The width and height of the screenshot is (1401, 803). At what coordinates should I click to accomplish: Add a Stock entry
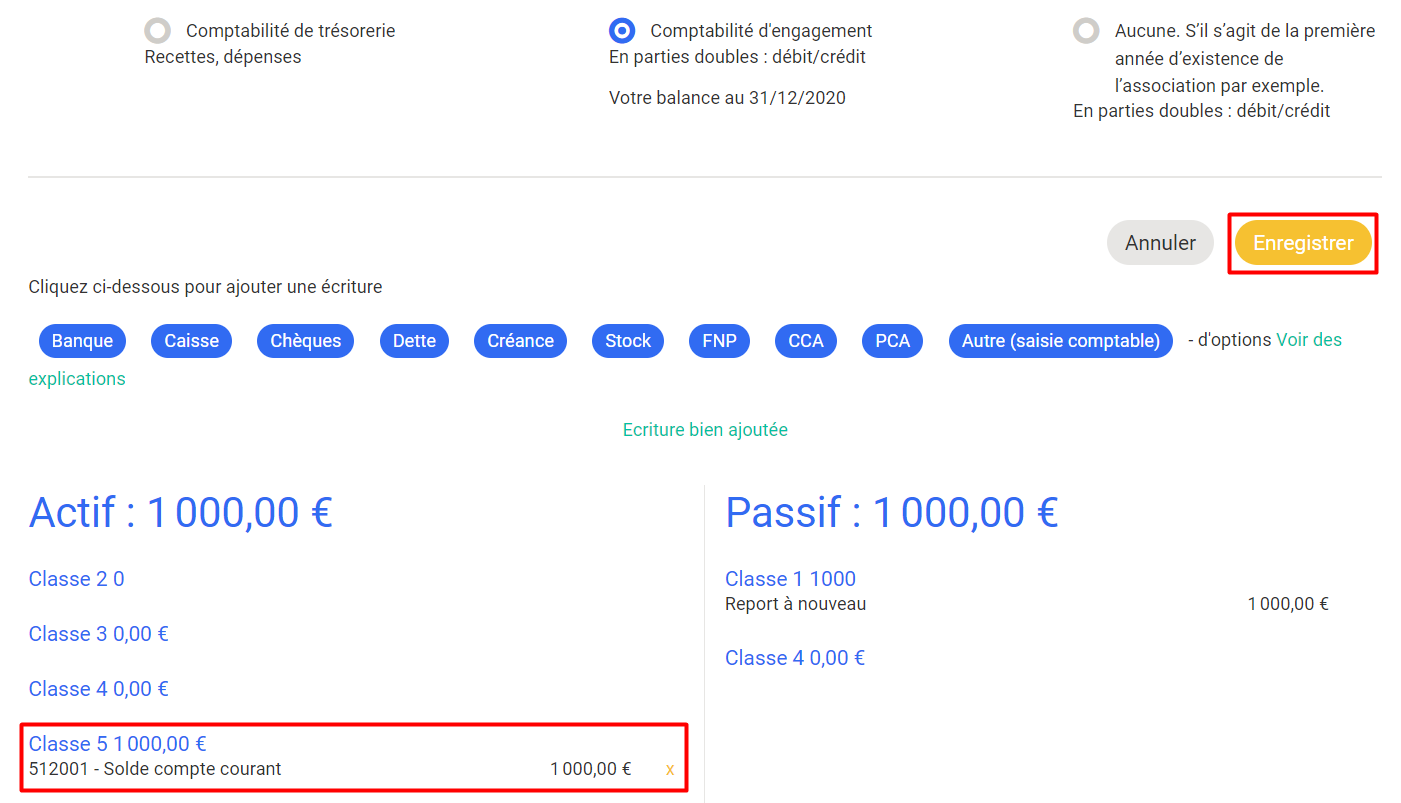[628, 341]
